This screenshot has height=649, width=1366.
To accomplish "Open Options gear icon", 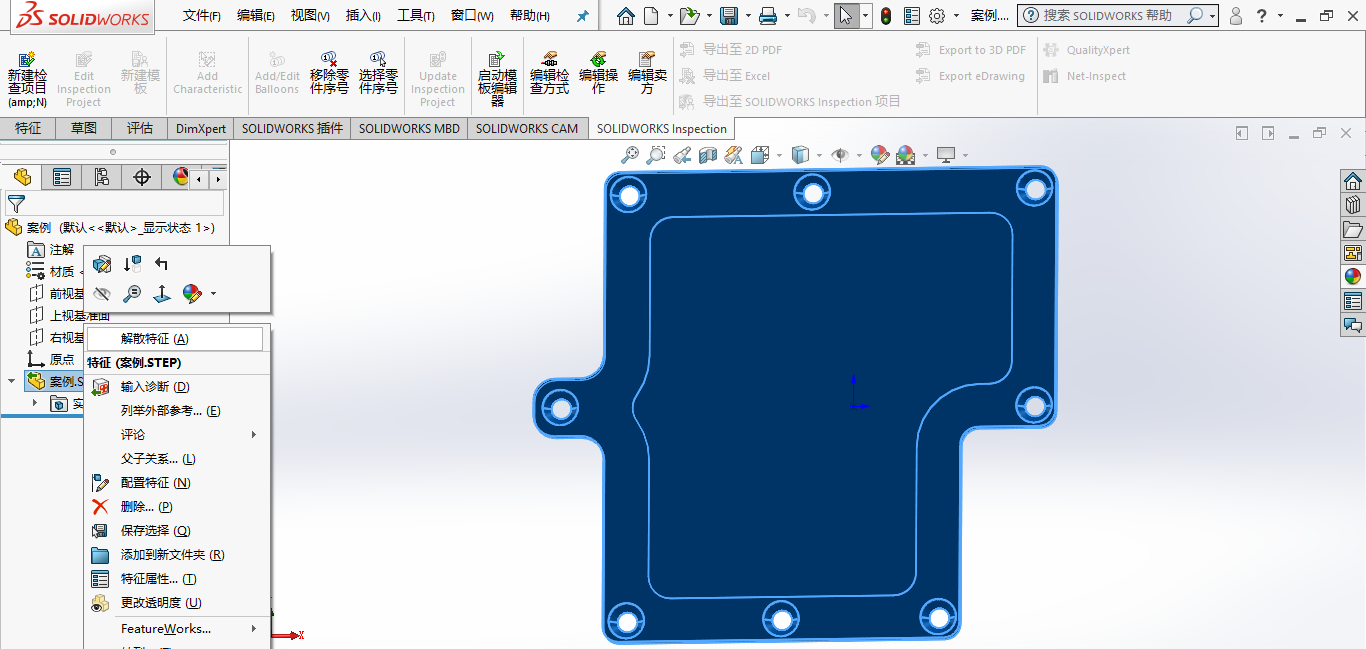I will point(937,16).
